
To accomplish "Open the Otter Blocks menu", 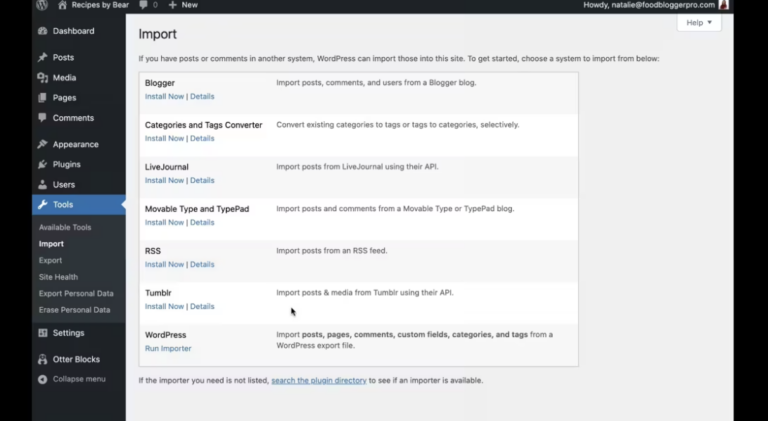I will click(x=78, y=359).
